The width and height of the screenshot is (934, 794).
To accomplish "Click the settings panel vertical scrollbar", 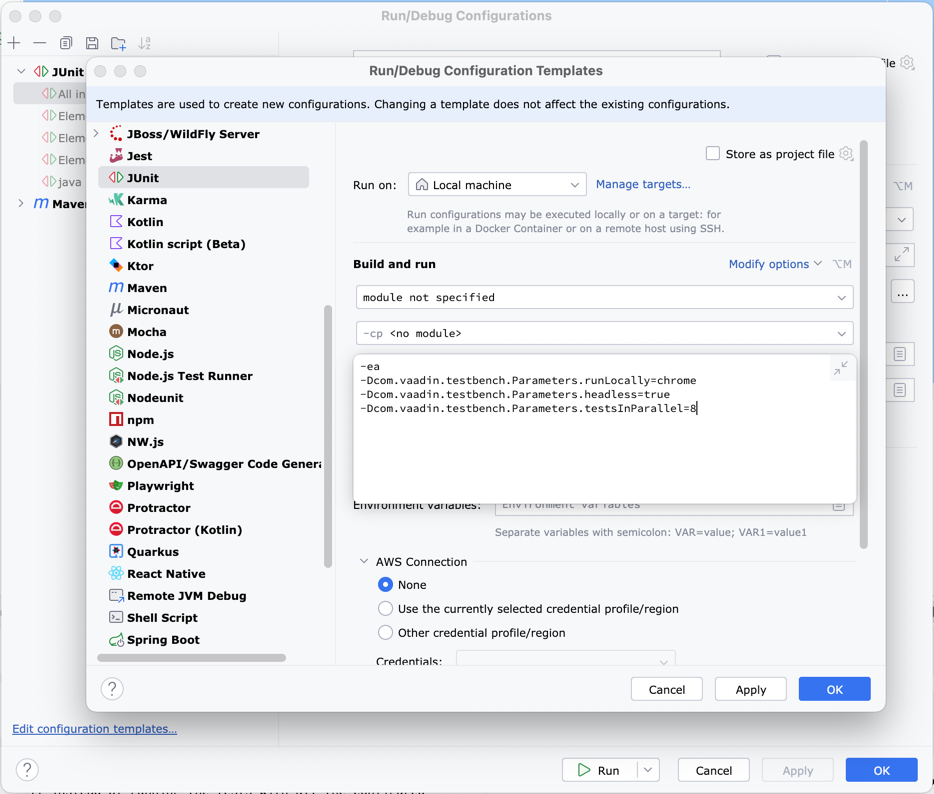I will (864, 344).
